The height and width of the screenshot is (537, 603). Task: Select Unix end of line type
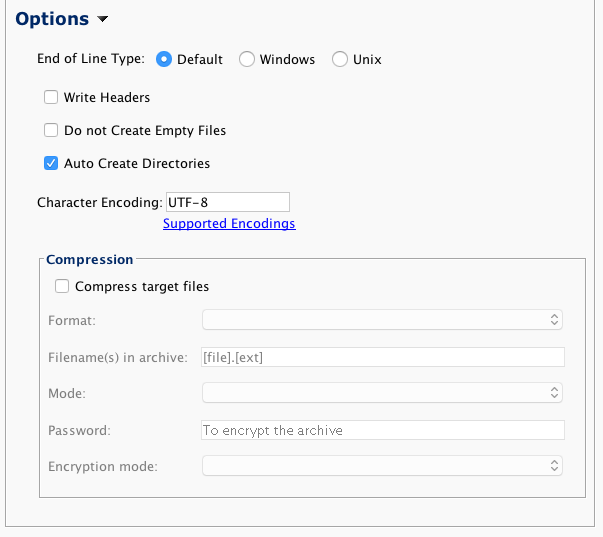[340, 60]
